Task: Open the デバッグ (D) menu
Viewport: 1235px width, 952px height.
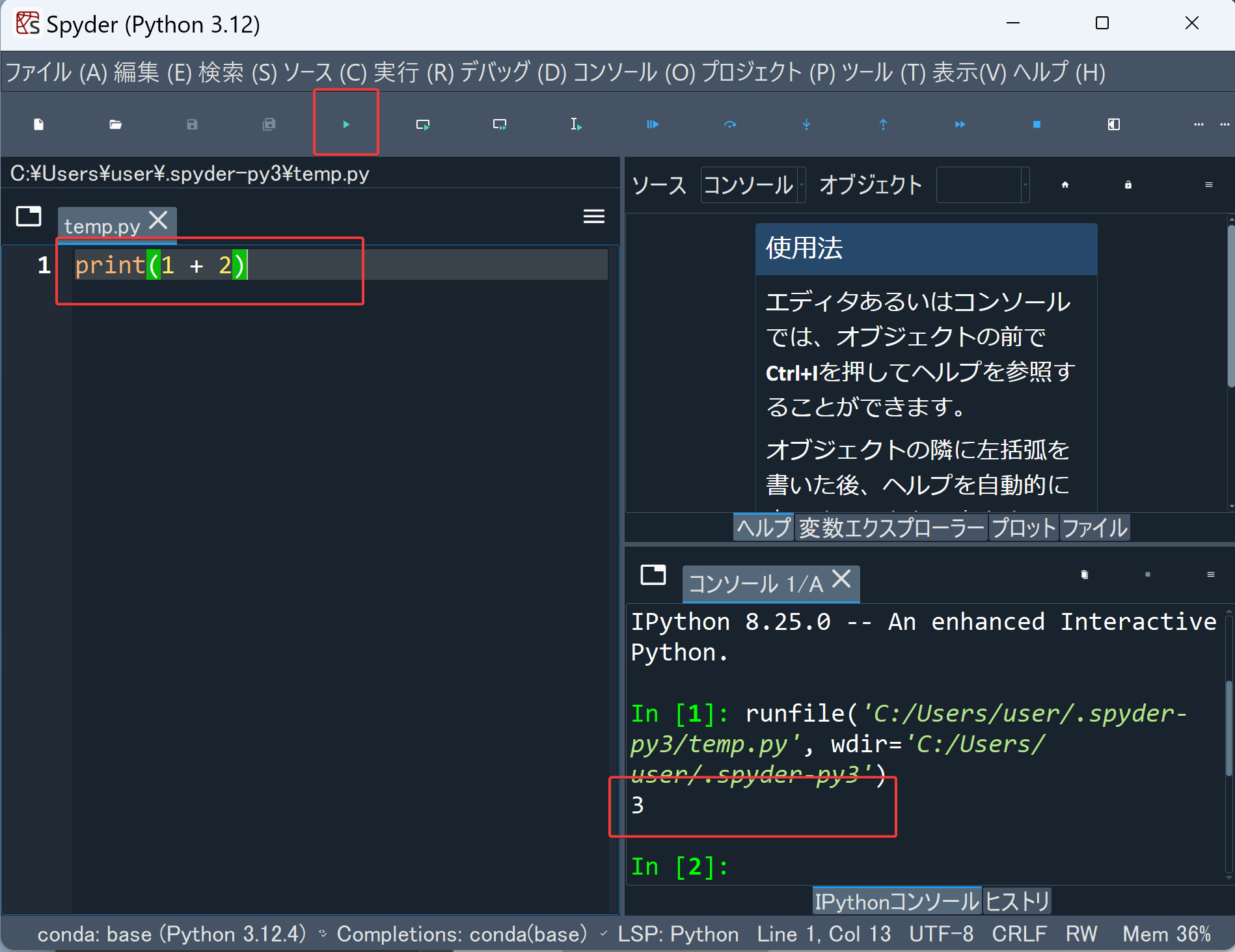Action: click(x=513, y=72)
